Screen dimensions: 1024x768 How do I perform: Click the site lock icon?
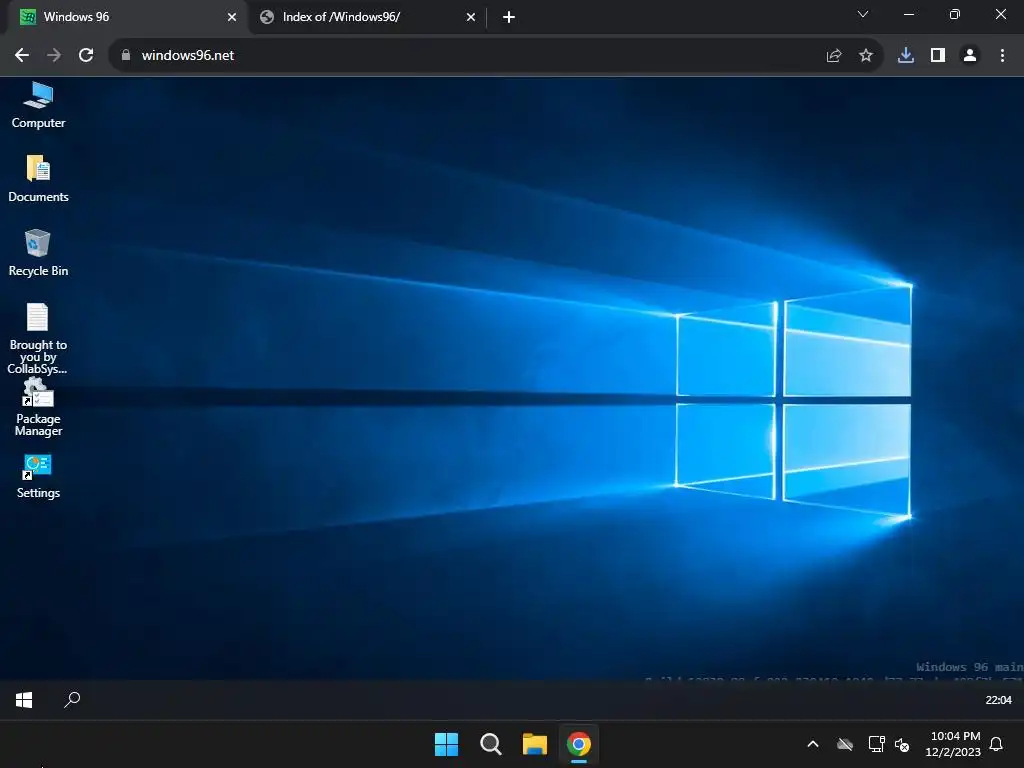tap(126, 56)
